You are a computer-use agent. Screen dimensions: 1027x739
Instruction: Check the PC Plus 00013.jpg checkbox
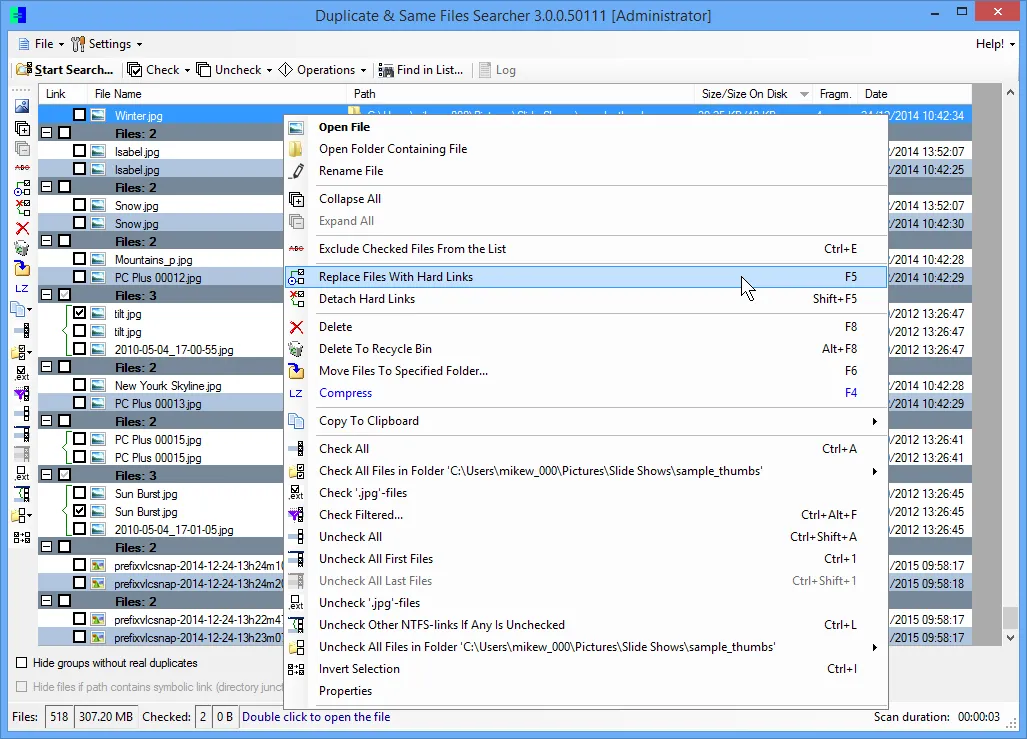79,402
